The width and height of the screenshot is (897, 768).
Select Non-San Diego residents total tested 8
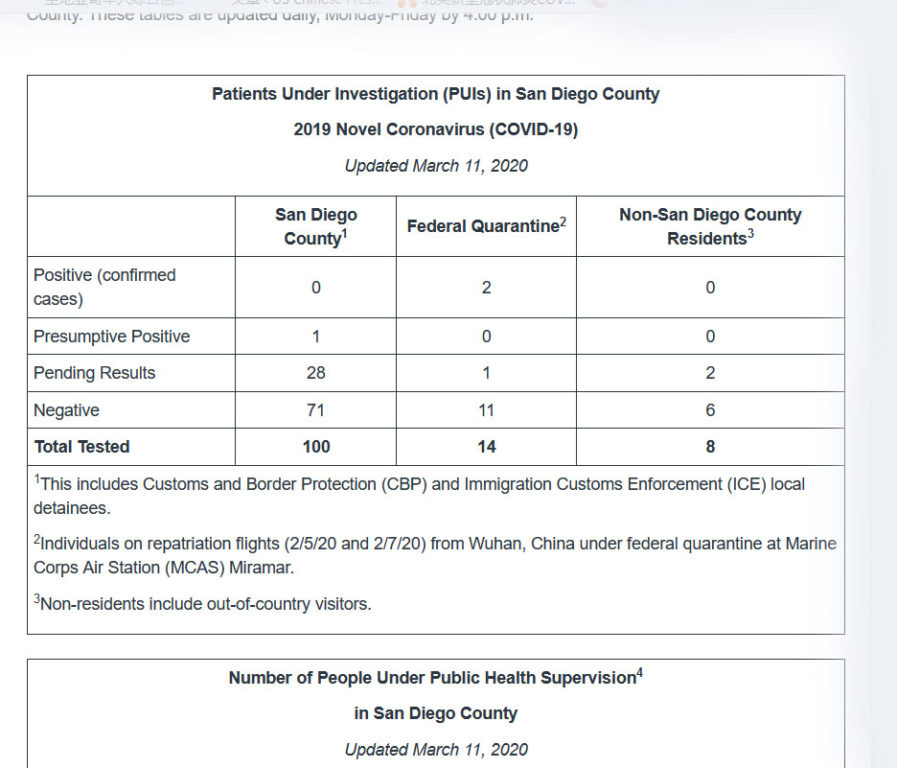pos(710,447)
